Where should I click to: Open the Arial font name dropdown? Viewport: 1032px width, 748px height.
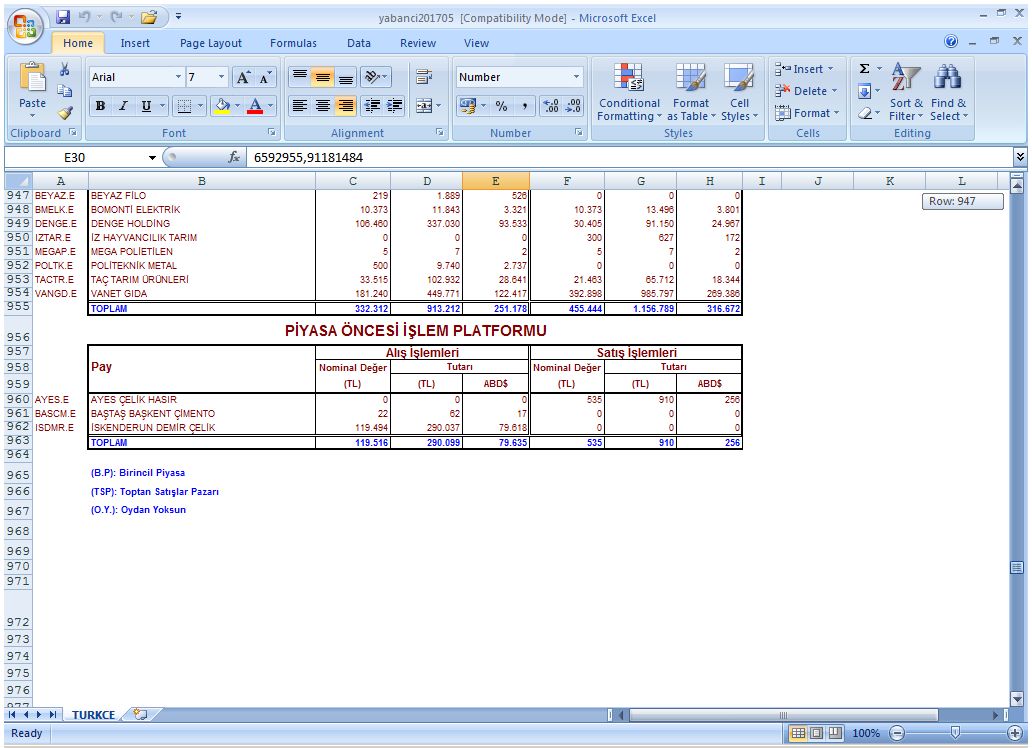click(x=178, y=77)
